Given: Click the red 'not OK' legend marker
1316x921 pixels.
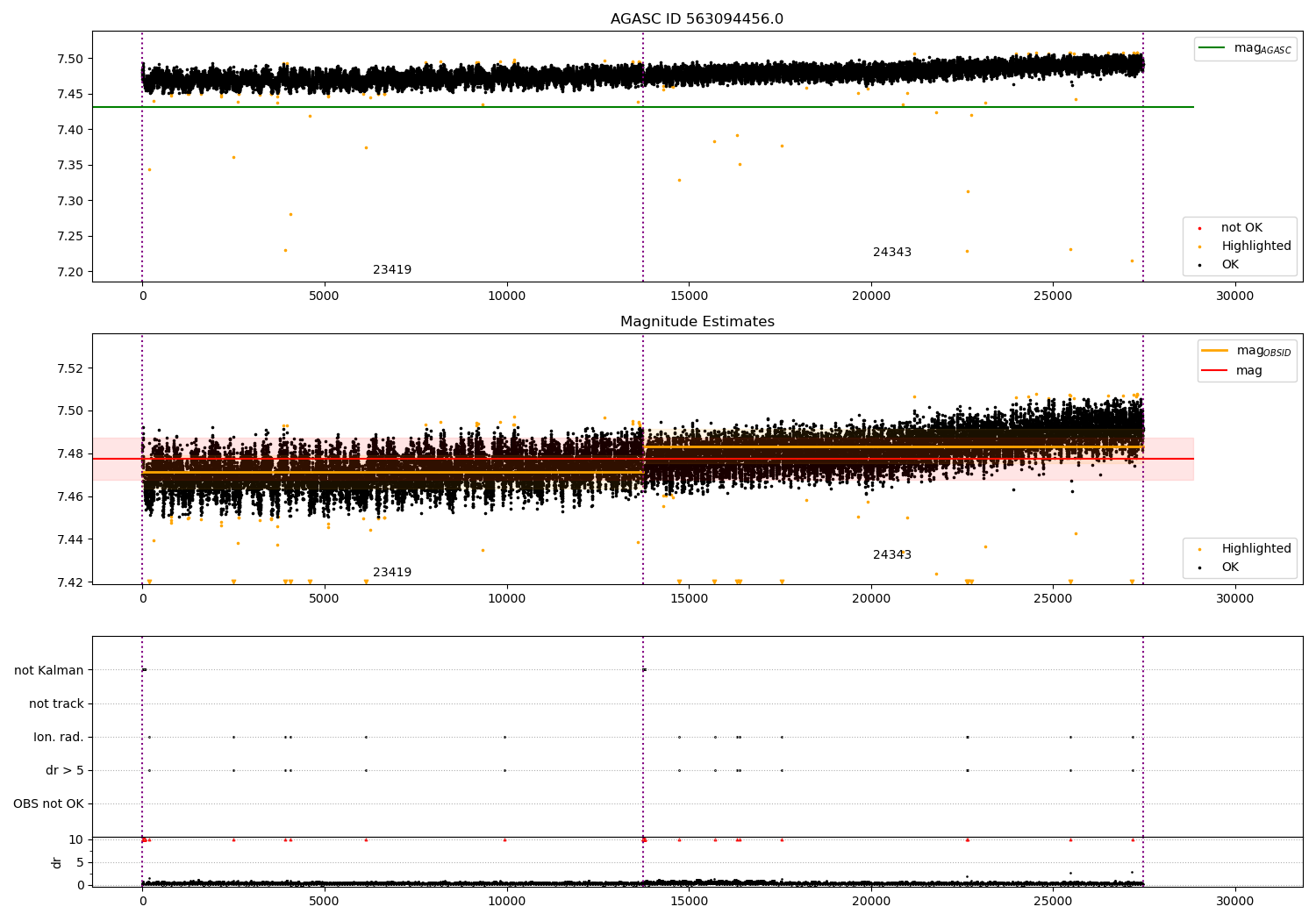Looking at the screenshot, I should [1199, 228].
